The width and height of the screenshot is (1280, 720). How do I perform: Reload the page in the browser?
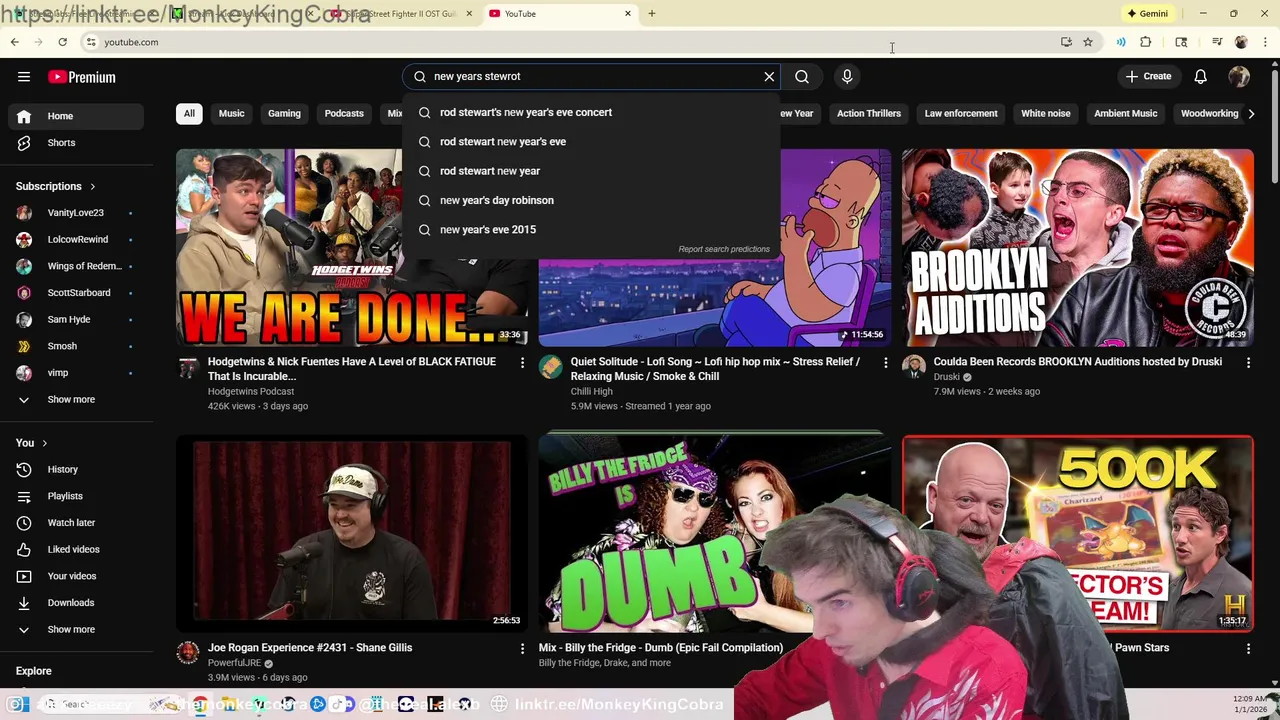point(62,42)
